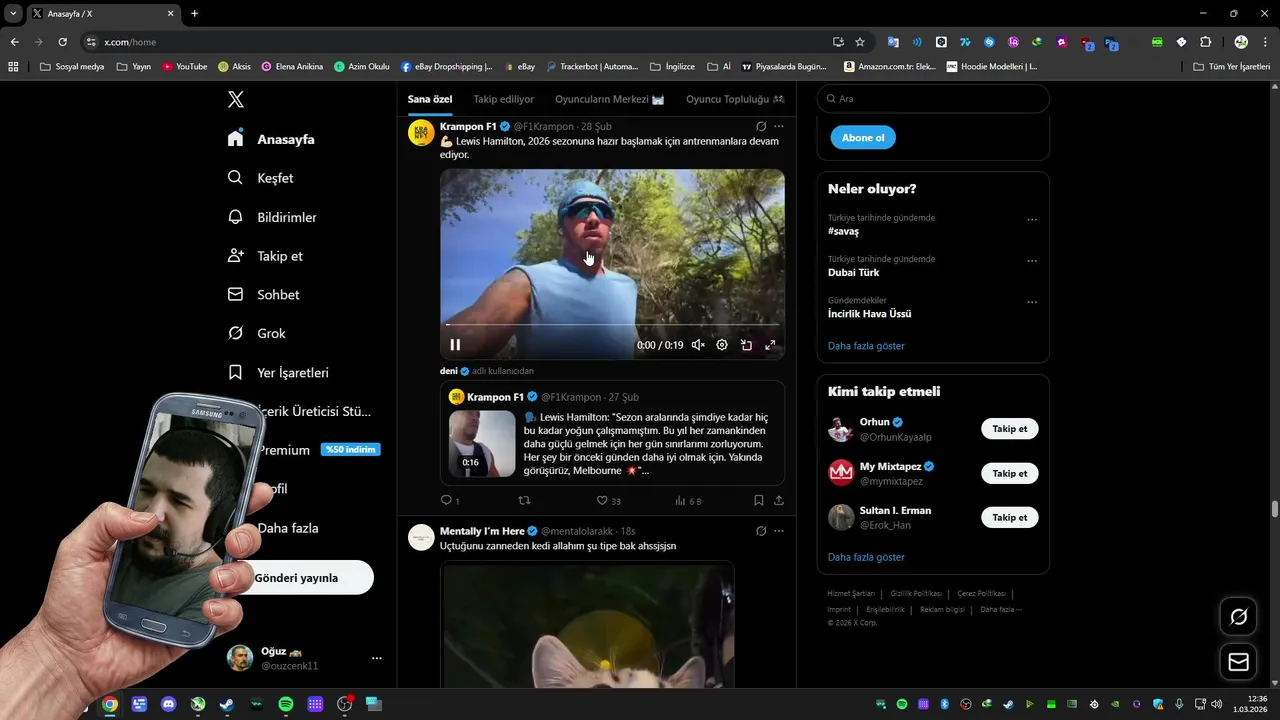Click the page vertical scrollbar thumb
Viewport: 1280px width, 720px height.
pos(1275,509)
